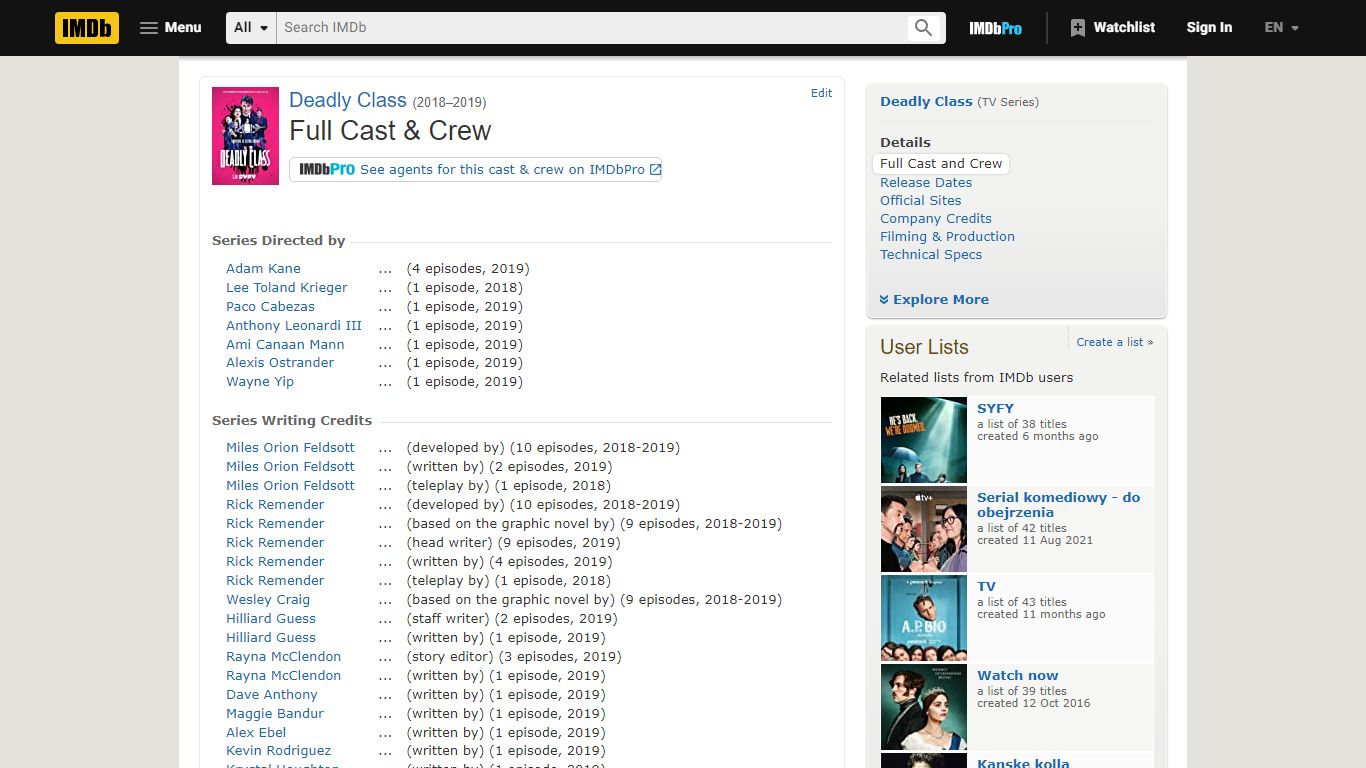Open the Watchlist with bookmark icon
This screenshot has height=768, width=1366.
click(x=1112, y=28)
